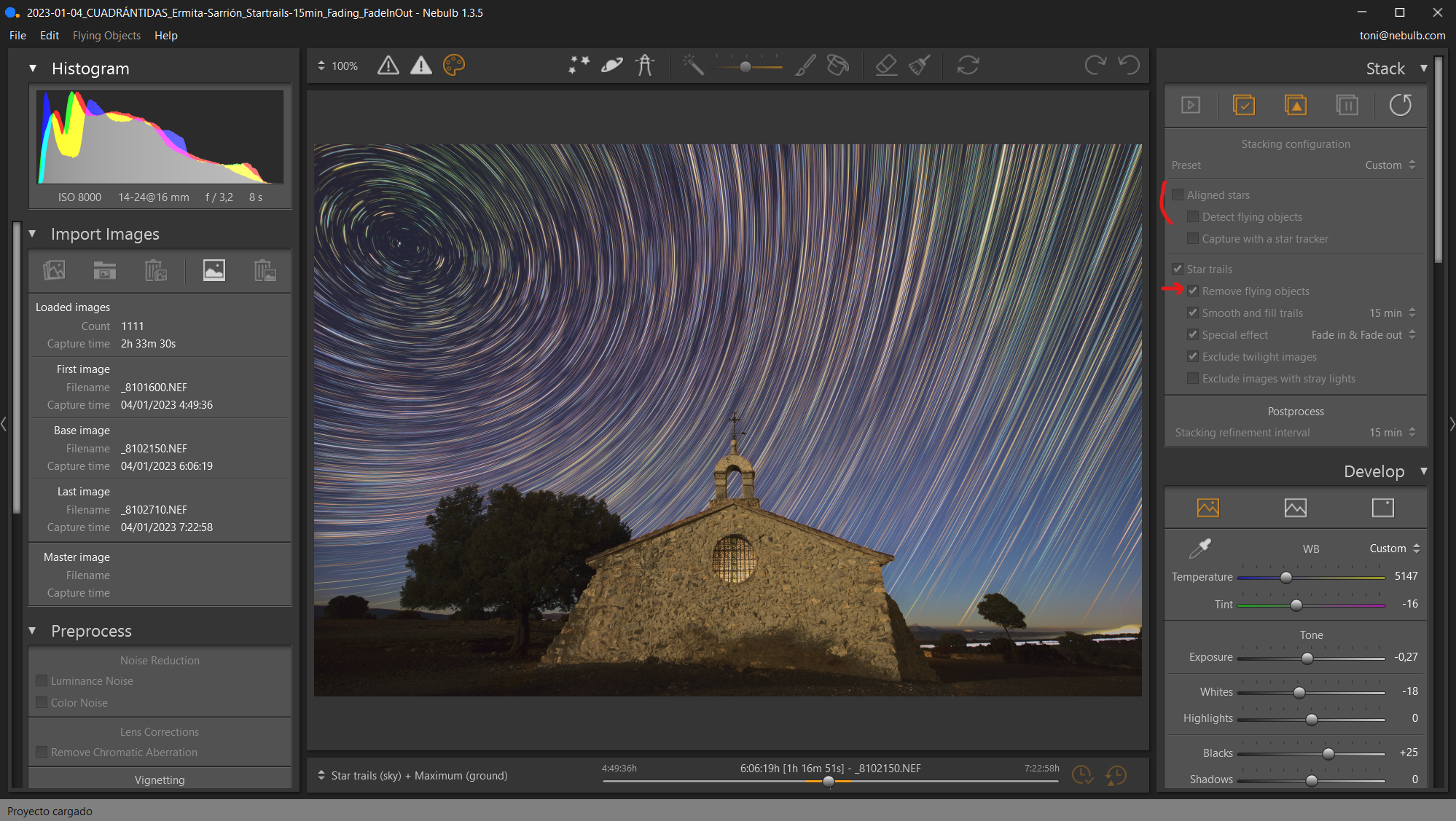Screen dimensions: 1456x821
Task: Select the planet tool icon
Action: tap(612, 66)
